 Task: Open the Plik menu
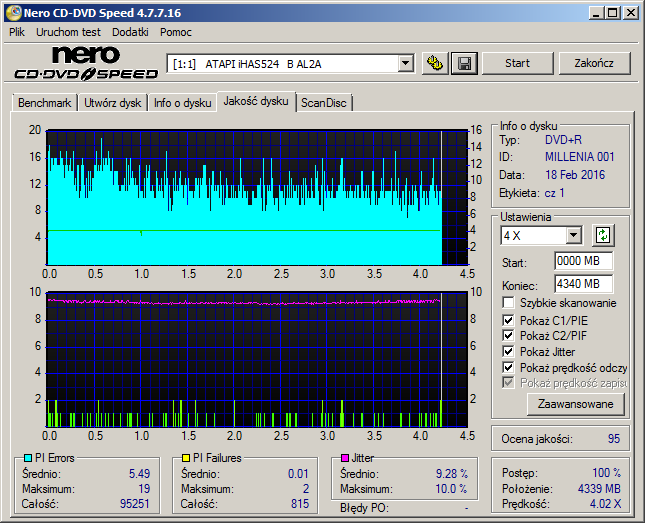(17, 32)
